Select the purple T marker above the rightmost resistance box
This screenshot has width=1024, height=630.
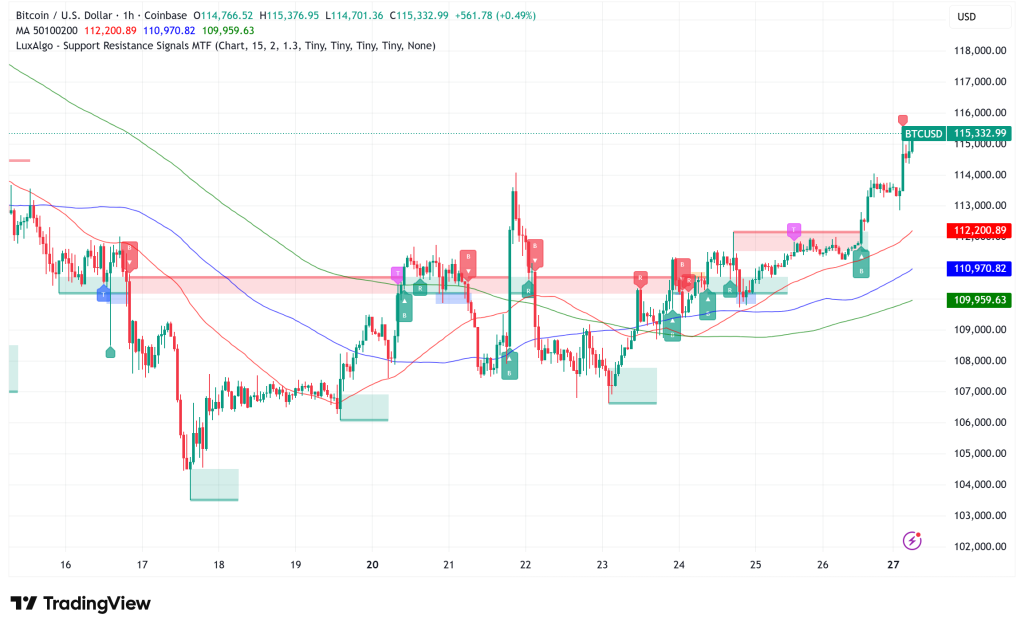point(794,230)
